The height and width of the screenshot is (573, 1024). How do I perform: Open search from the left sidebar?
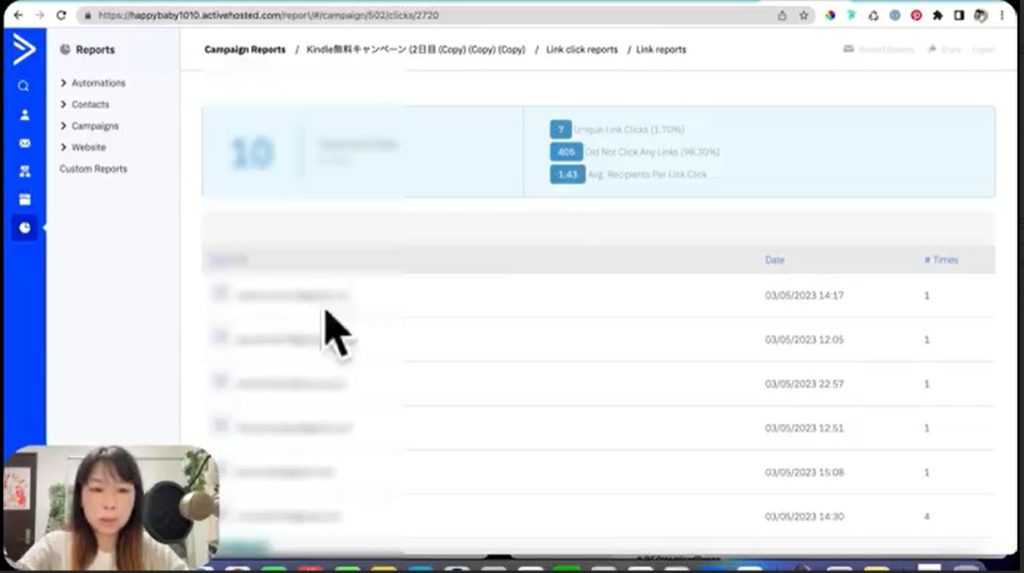tap(24, 86)
